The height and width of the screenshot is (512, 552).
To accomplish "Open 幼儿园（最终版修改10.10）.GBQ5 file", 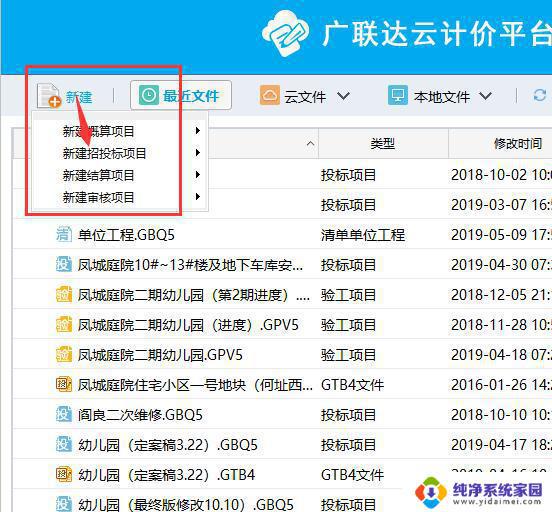I will (x=186, y=505).
